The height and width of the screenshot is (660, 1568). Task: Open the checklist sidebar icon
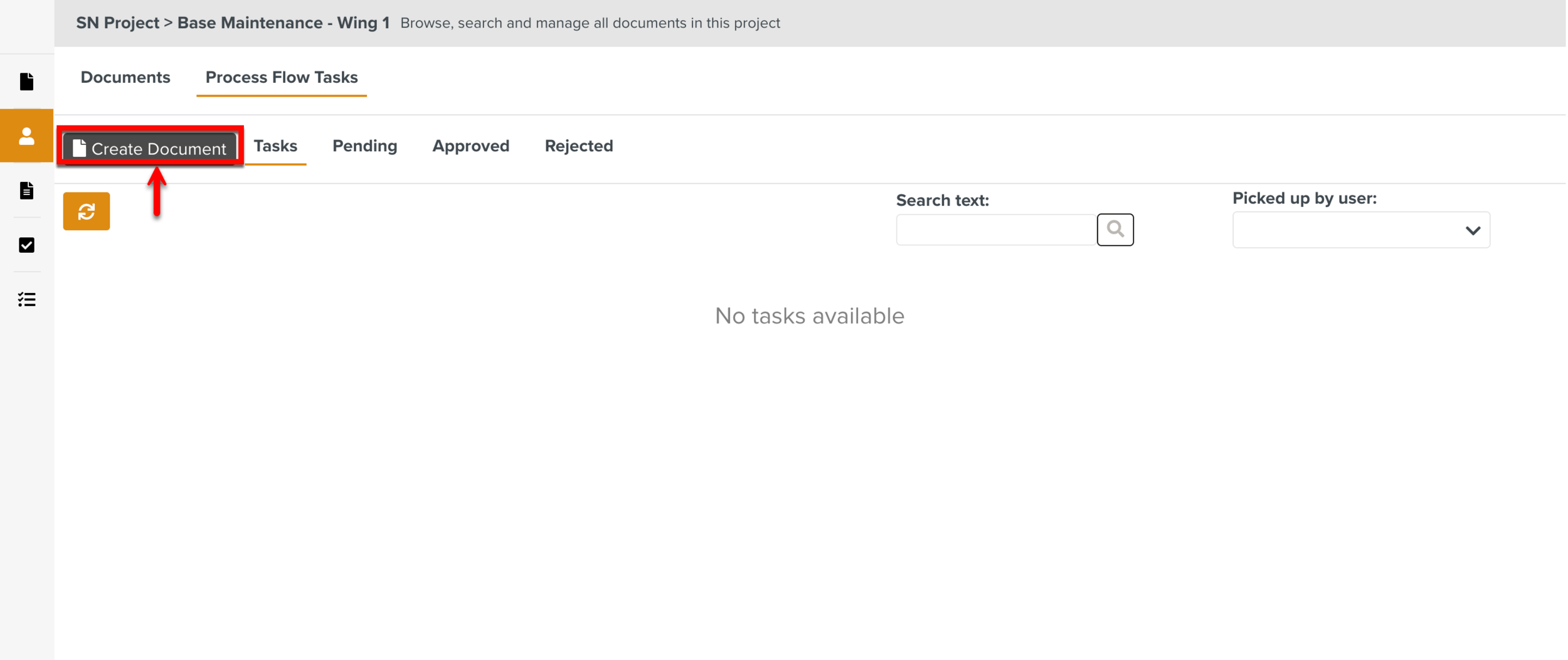pos(26,300)
